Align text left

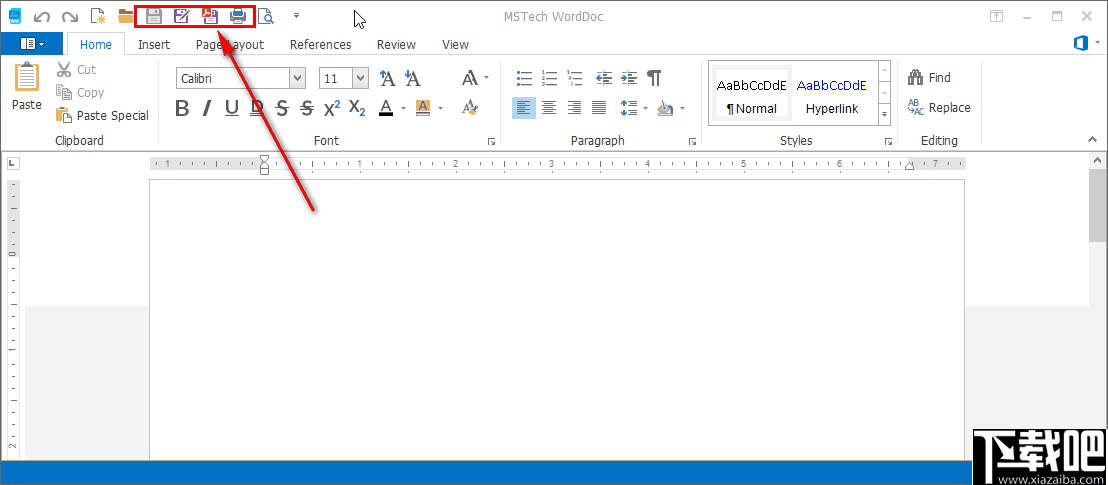tap(524, 108)
